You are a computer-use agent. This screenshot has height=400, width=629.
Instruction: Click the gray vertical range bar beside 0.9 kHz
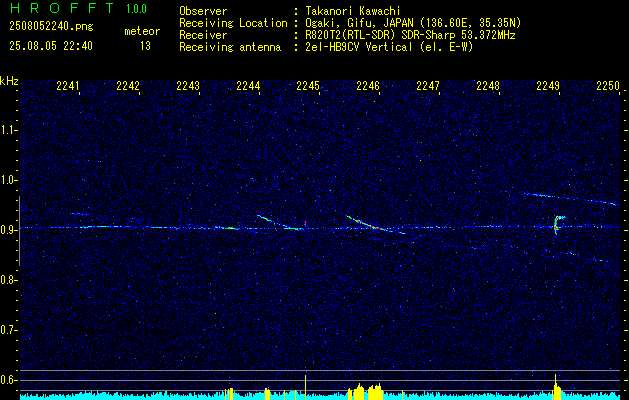point(19,231)
